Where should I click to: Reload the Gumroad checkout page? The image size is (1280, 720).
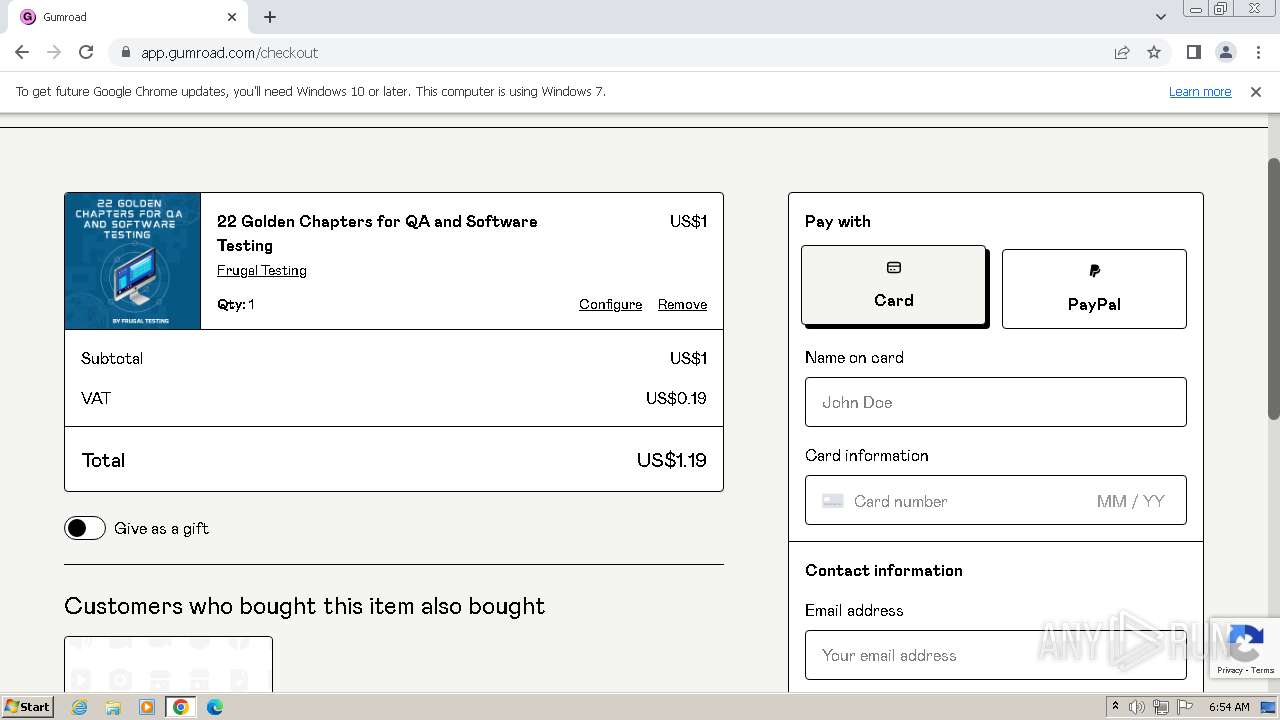tap(86, 53)
